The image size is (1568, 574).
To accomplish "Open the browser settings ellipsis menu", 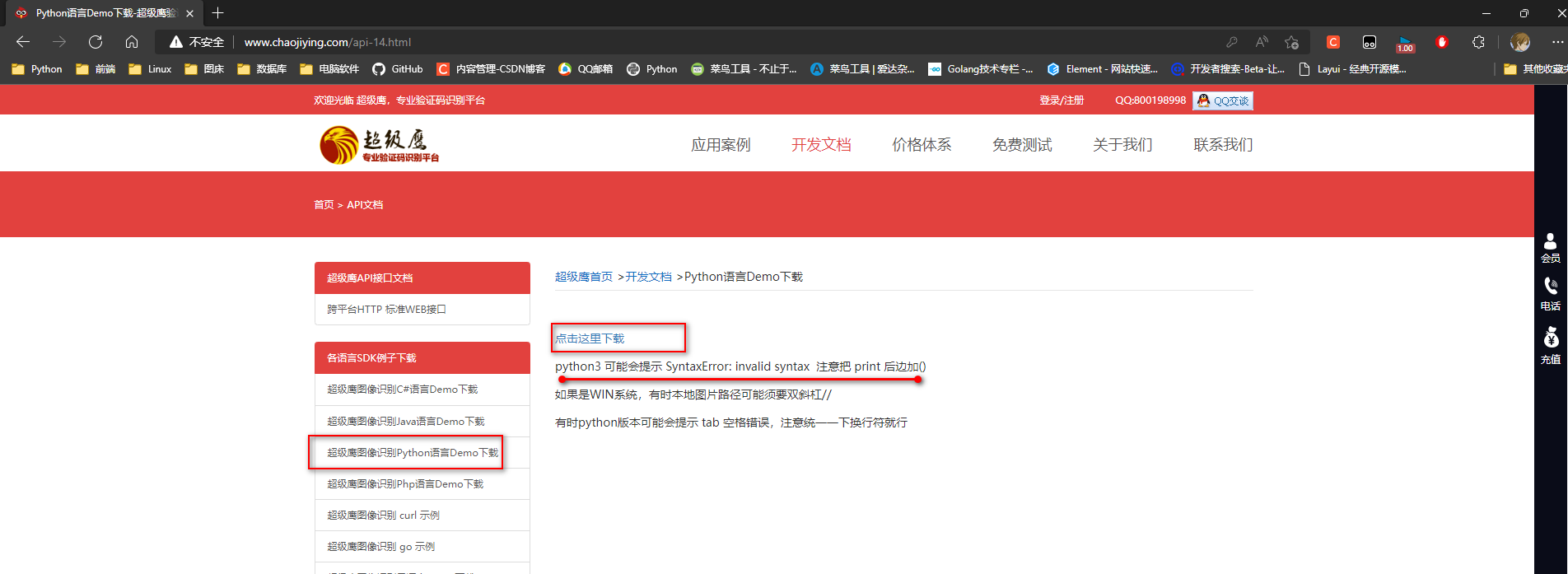I will [x=1557, y=42].
